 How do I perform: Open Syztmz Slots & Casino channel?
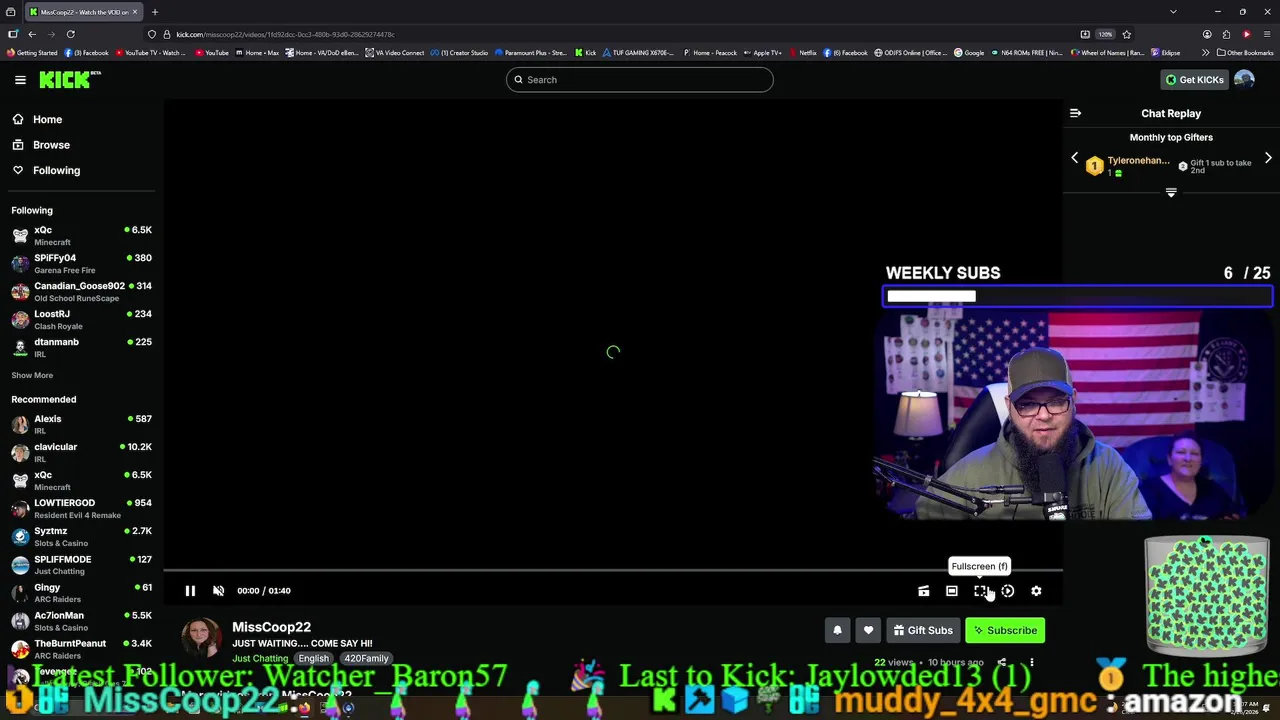click(x=80, y=536)
